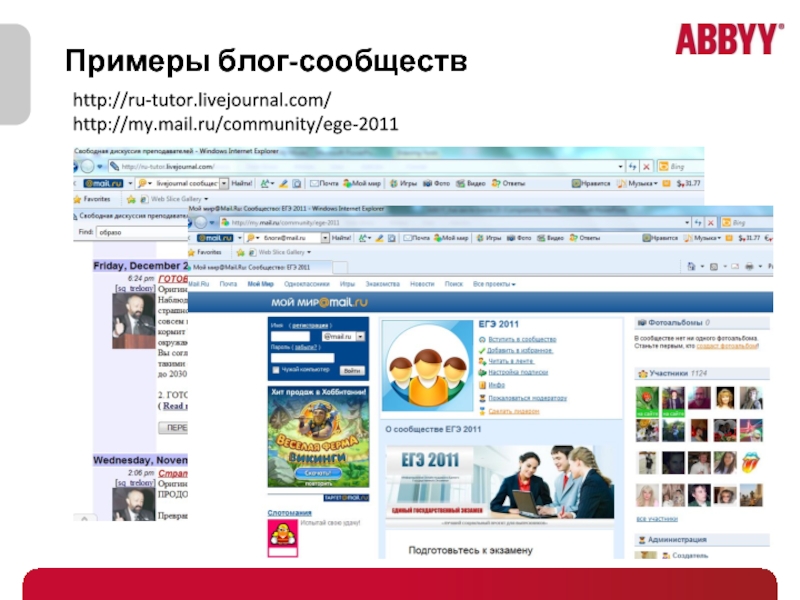Select the Свободная дискуссия преподавате tab
This screenshot has height=600, width=800.
click(x=131, y=216)
